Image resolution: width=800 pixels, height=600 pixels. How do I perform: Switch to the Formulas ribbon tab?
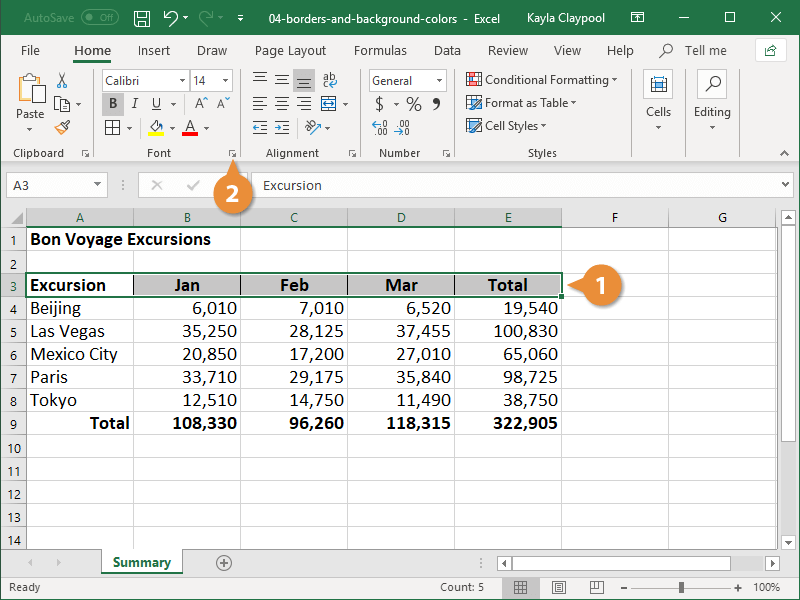pos(380,50)
